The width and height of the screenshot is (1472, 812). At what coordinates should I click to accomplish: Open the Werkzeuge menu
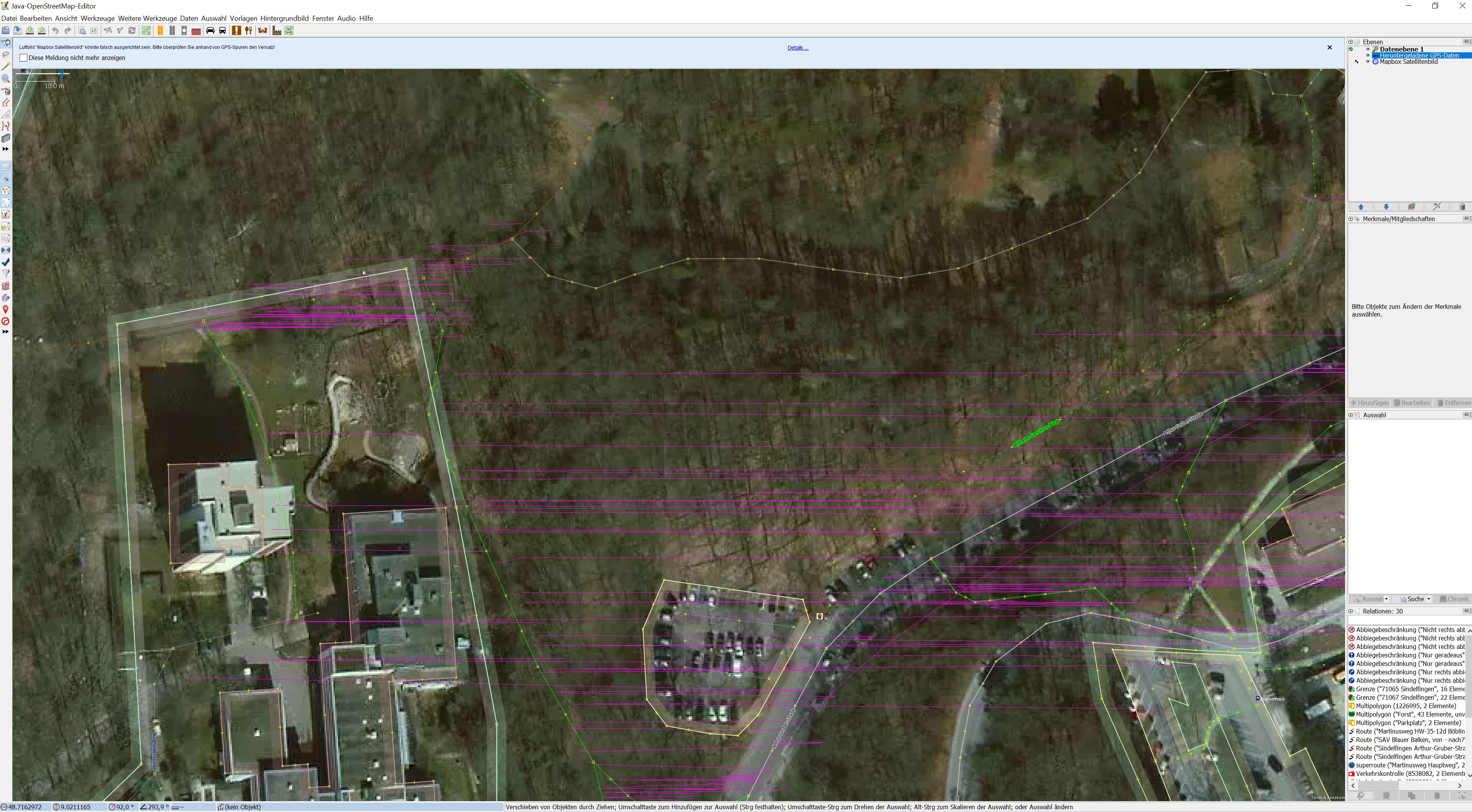click(97, 18)
